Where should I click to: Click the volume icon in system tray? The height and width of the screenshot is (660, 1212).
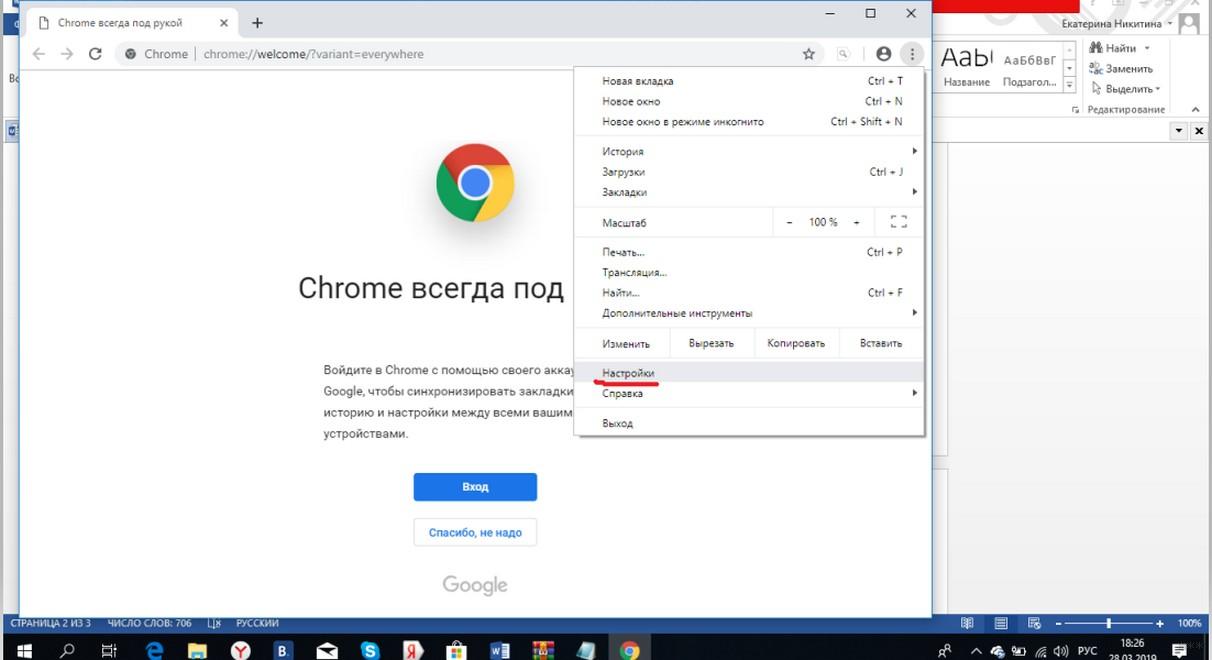[1062, 651]
